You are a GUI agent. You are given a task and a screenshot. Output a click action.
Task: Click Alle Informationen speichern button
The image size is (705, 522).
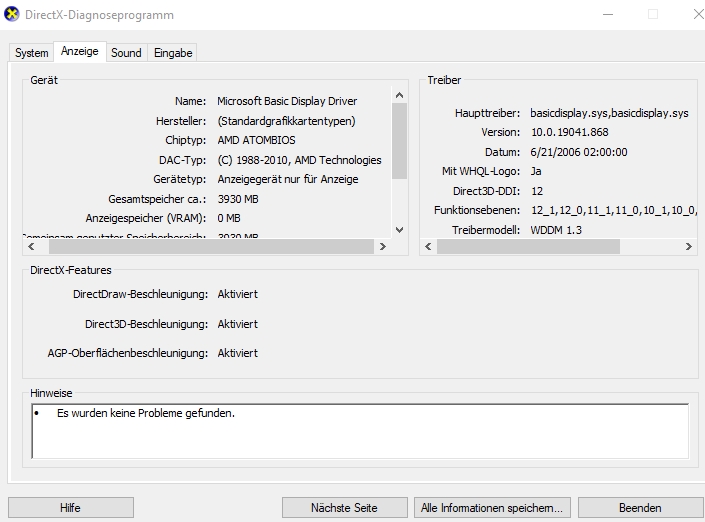(492, 508)
